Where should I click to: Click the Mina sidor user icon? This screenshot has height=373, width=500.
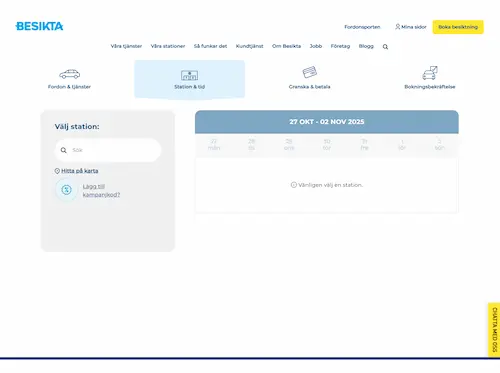point(397,27)
